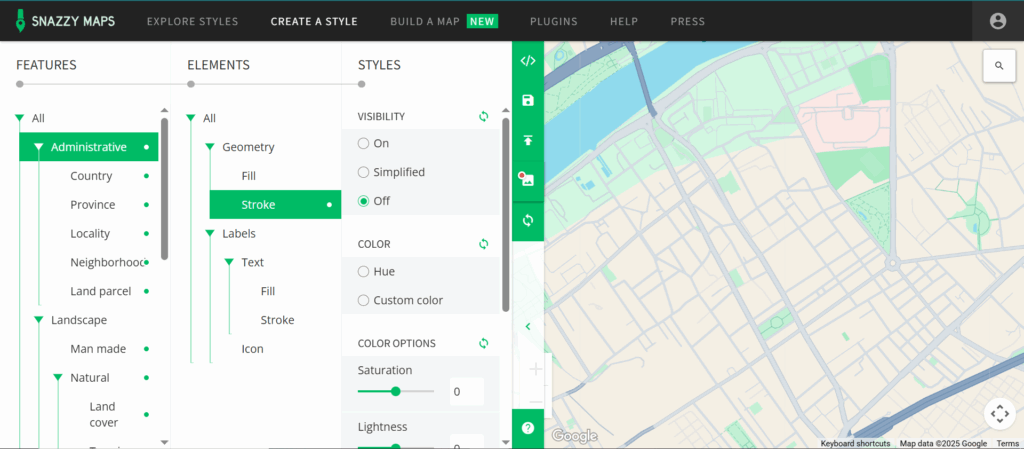Viewport: 1024px width, 449px height.
Task: Select Geometry Fill element
Action: [249, 176]
